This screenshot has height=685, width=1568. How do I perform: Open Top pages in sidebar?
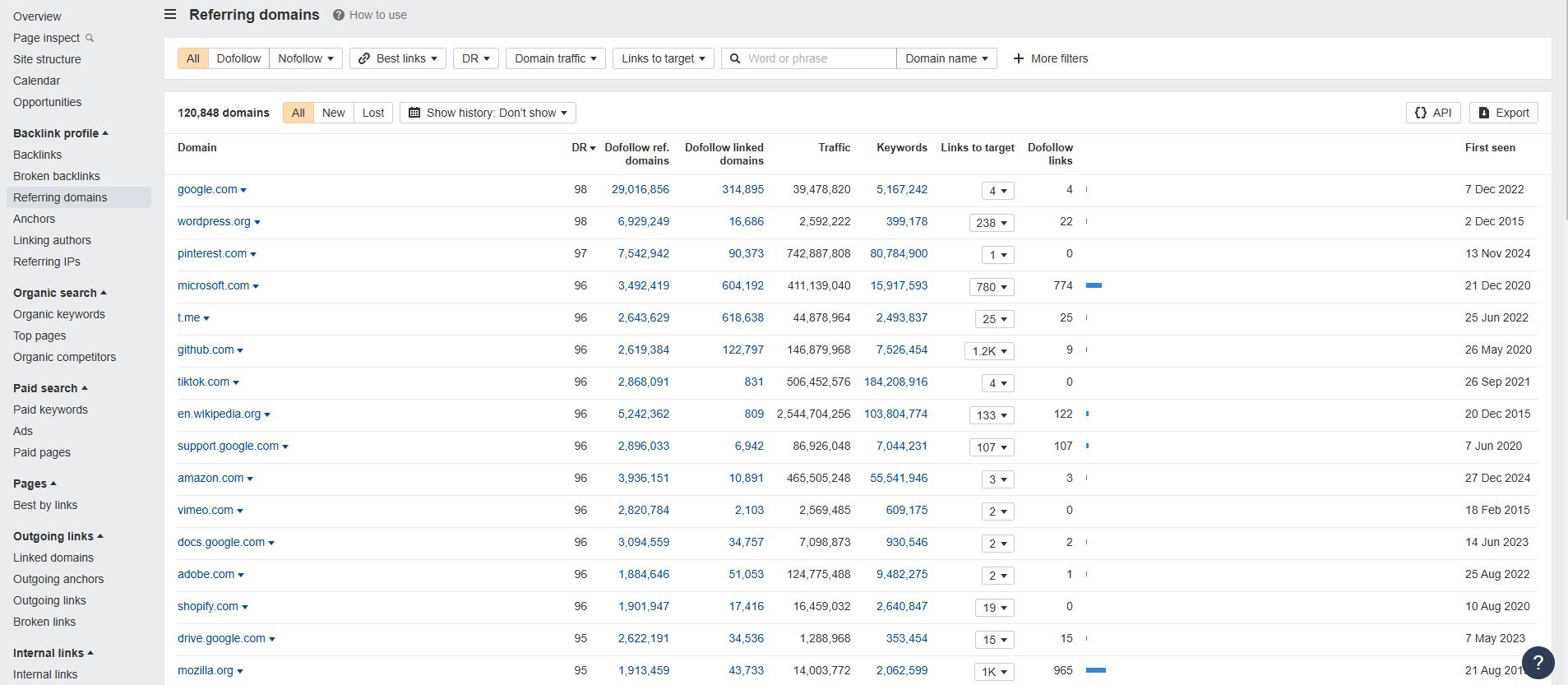pos(39,336)
